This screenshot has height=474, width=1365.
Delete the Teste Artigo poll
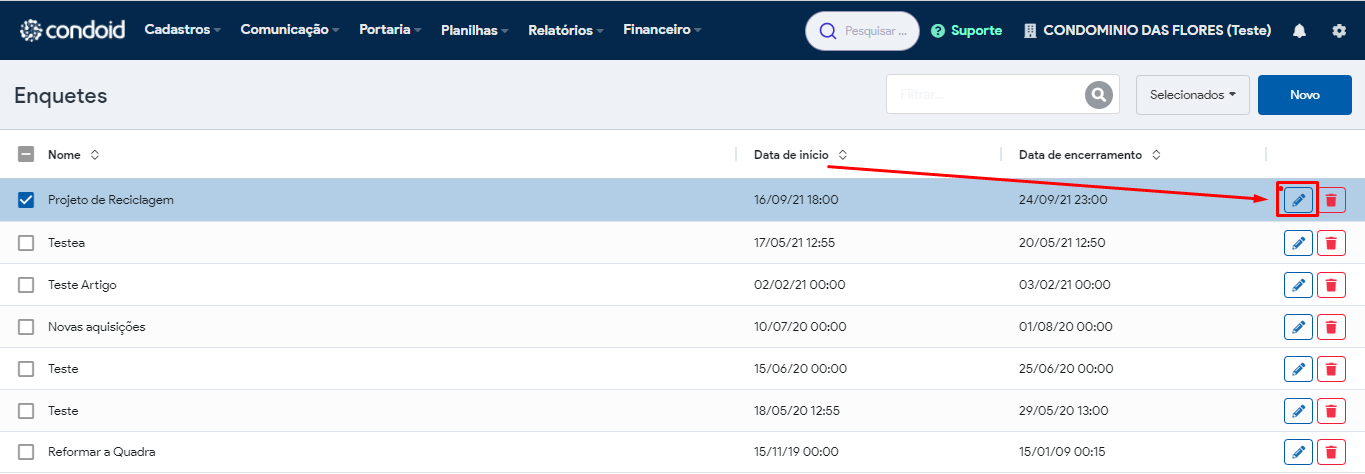tap(1331, 285)
